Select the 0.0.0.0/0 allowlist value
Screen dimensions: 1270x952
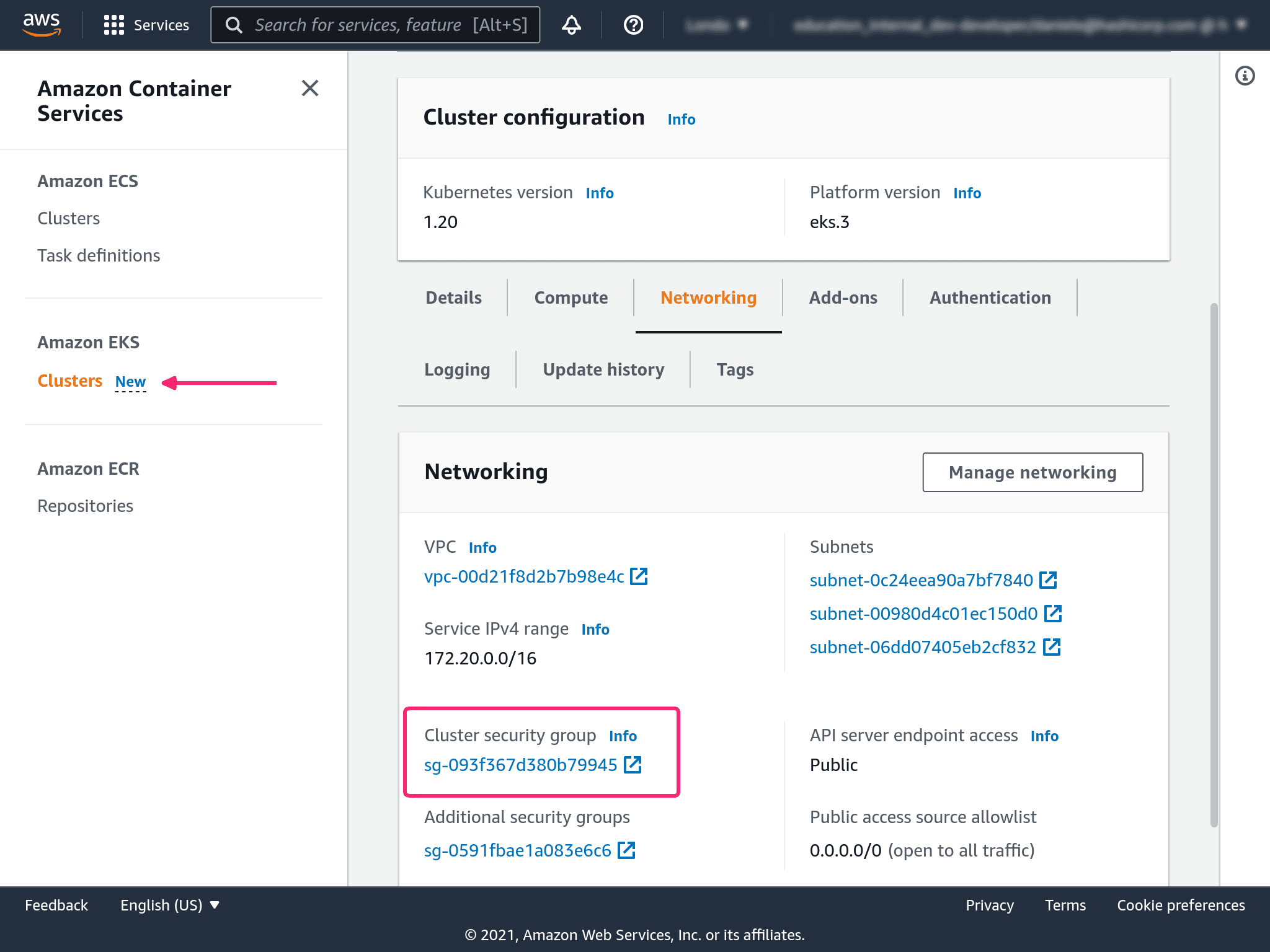(x=845, y=850)
